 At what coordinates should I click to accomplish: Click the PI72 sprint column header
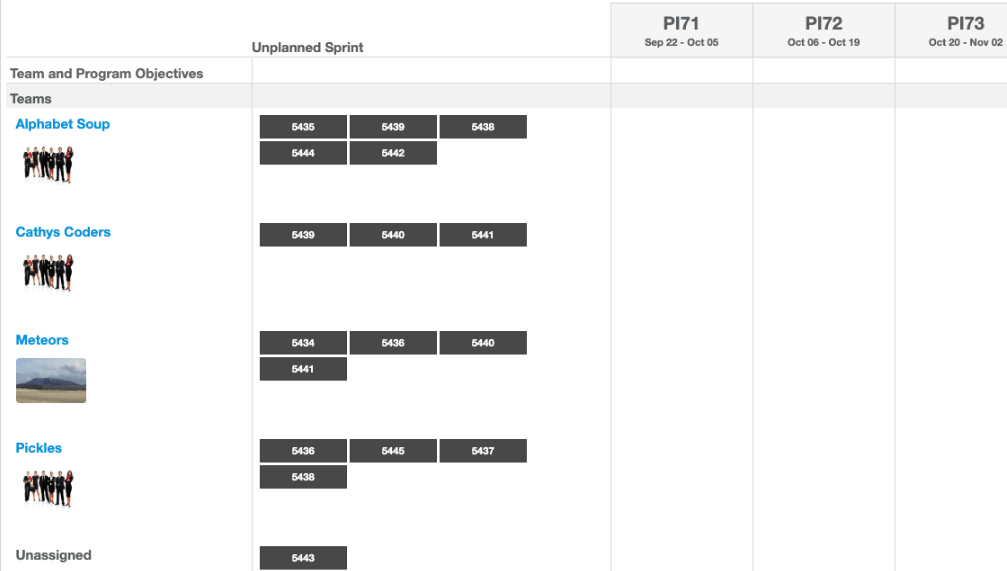tap(823, 30)
